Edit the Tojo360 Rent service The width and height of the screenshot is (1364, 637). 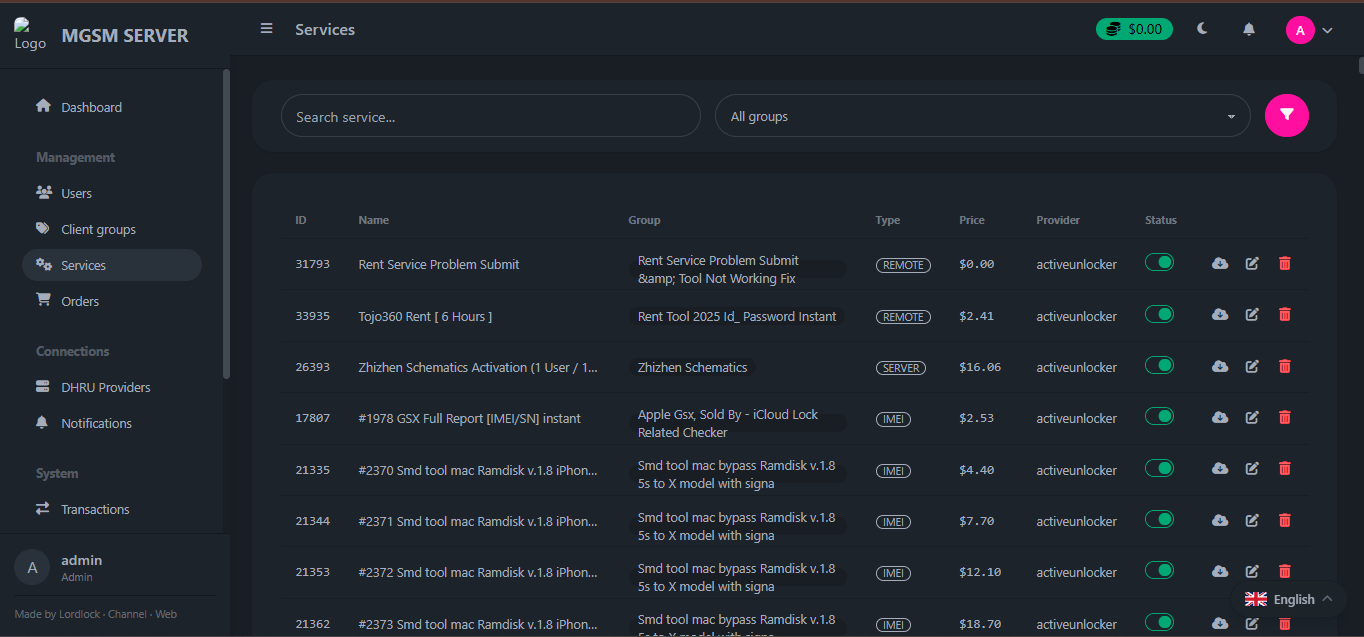coord(1252,315)
